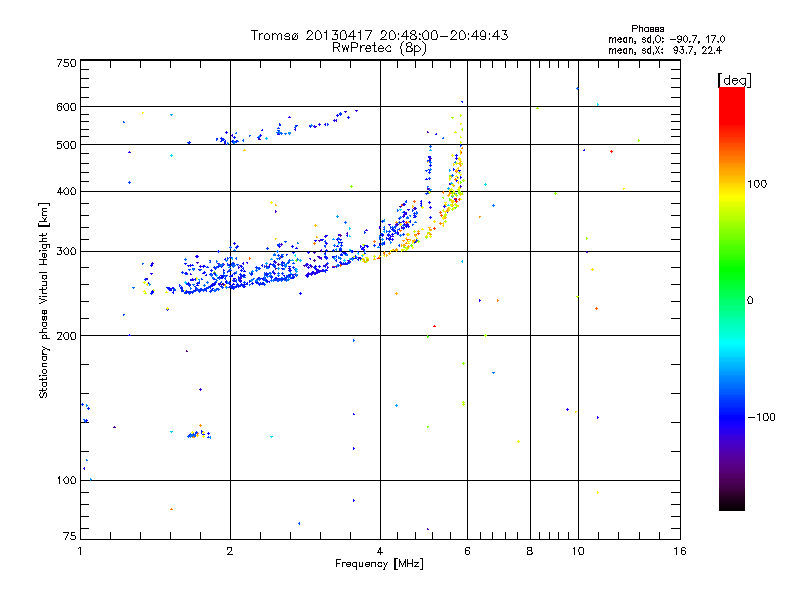Click the "16" frequency axis tick label
Screen dimensions: 800x600
(680, 551)
